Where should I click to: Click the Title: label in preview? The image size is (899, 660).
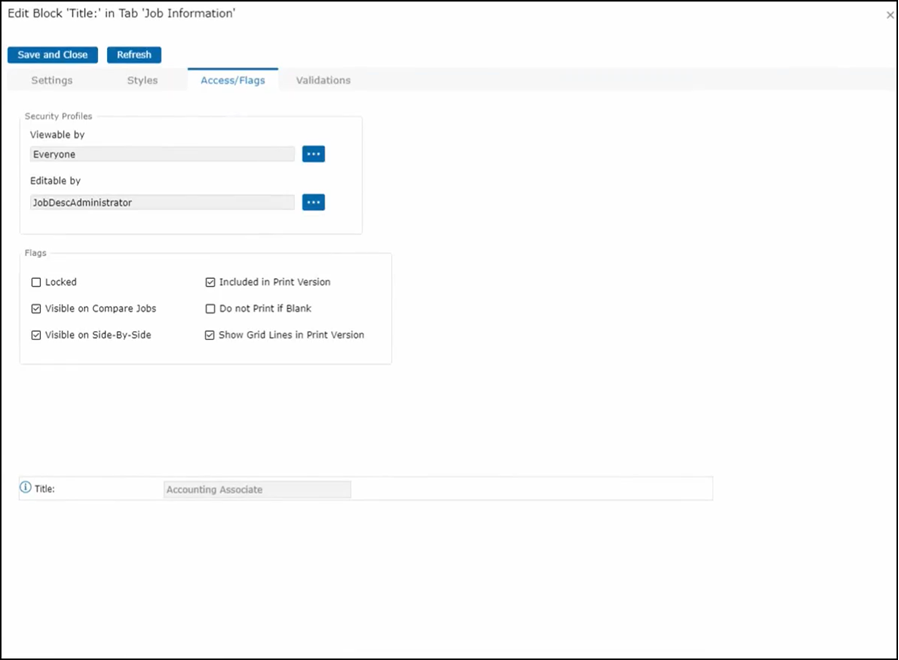coord(45,489)
